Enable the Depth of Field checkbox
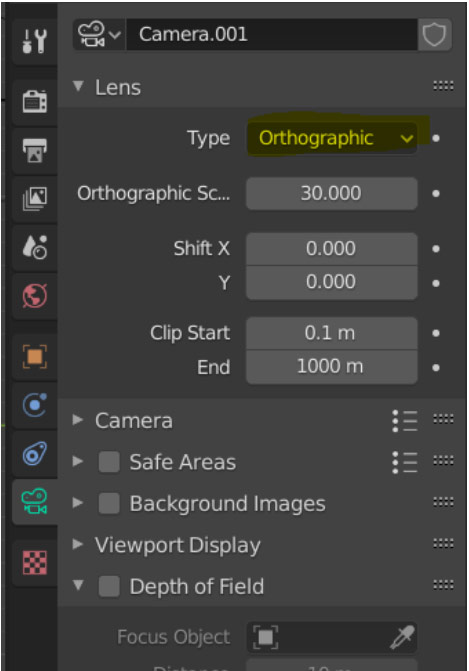This screenshot has width=469, height=671. [x=109, y=586]
